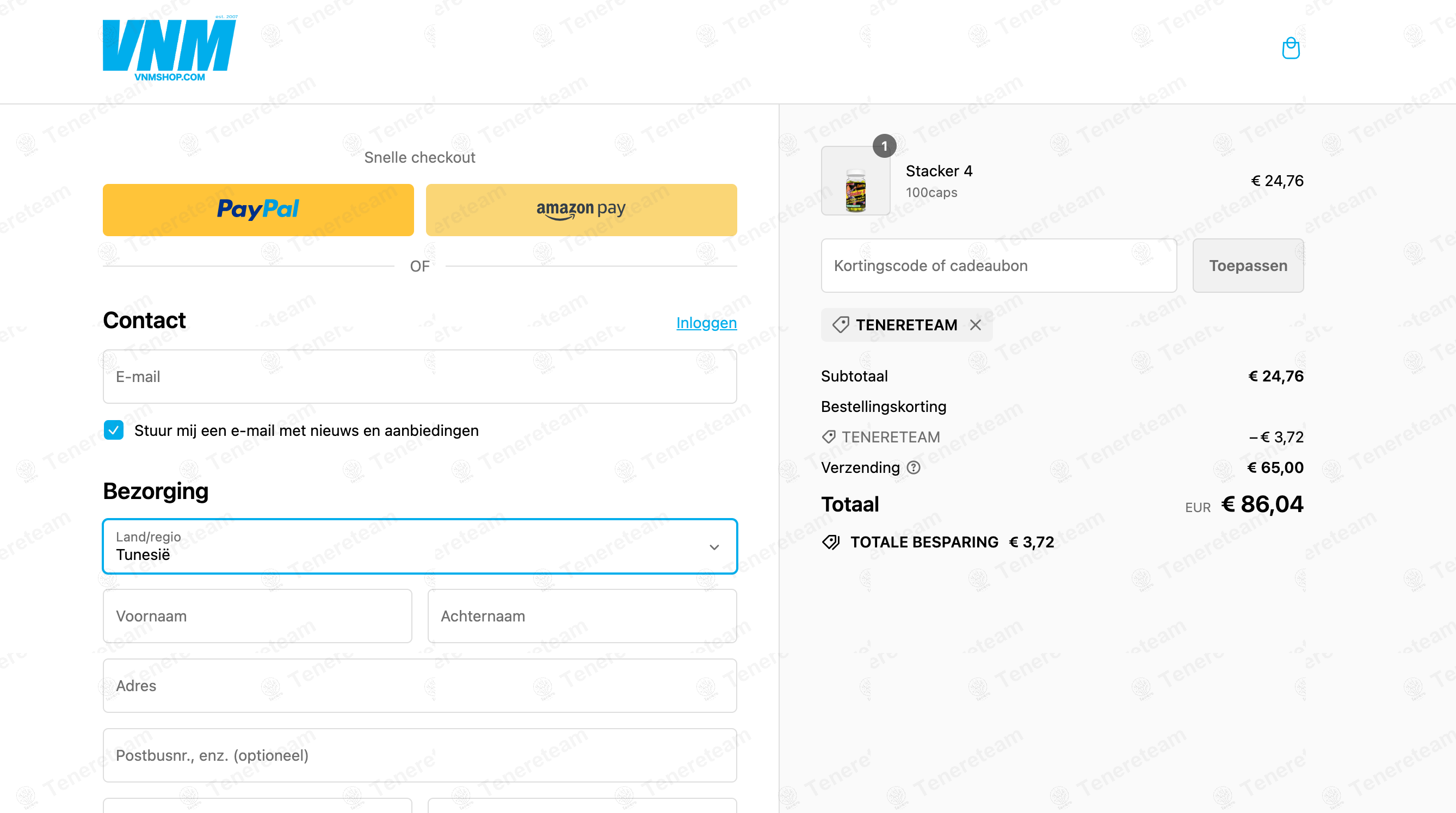
Task: Open the Inloggen login link
Action: point(707,323)
